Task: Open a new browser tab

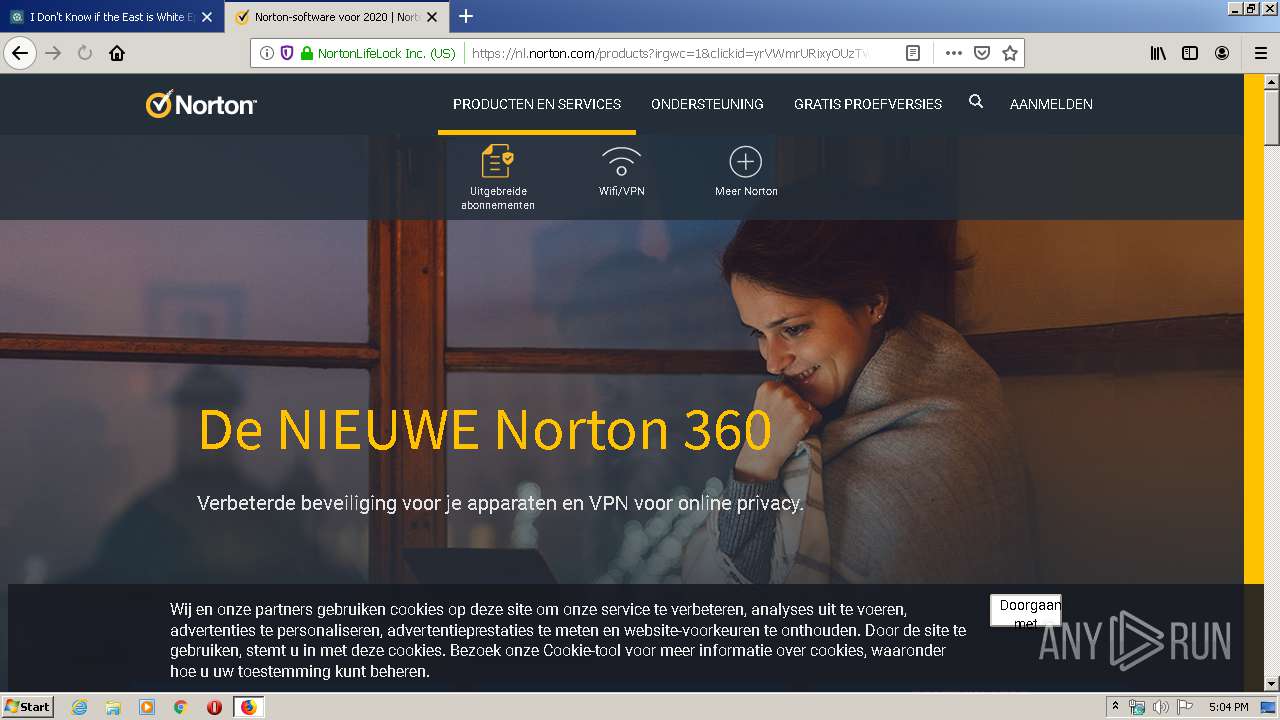Action: click(466, 16)
